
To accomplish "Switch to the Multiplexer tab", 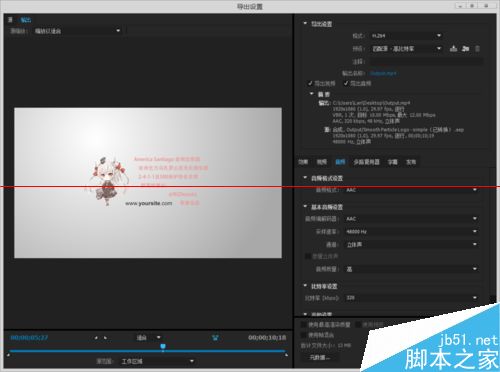I will point(366,162).
